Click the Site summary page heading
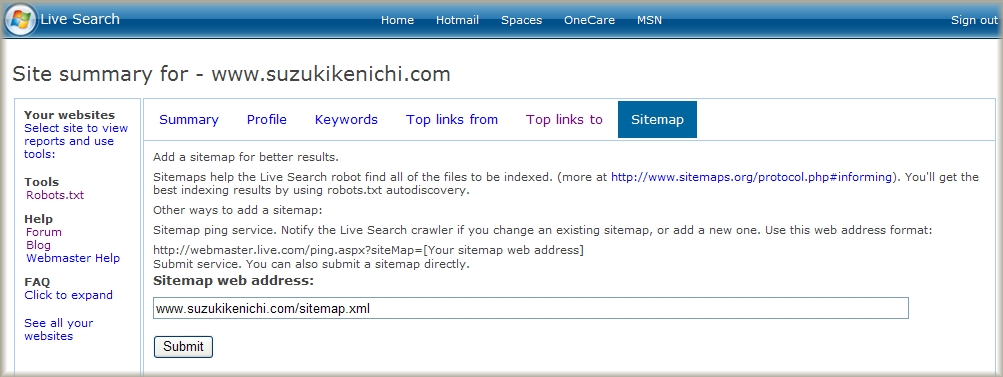 click(232, 74)
